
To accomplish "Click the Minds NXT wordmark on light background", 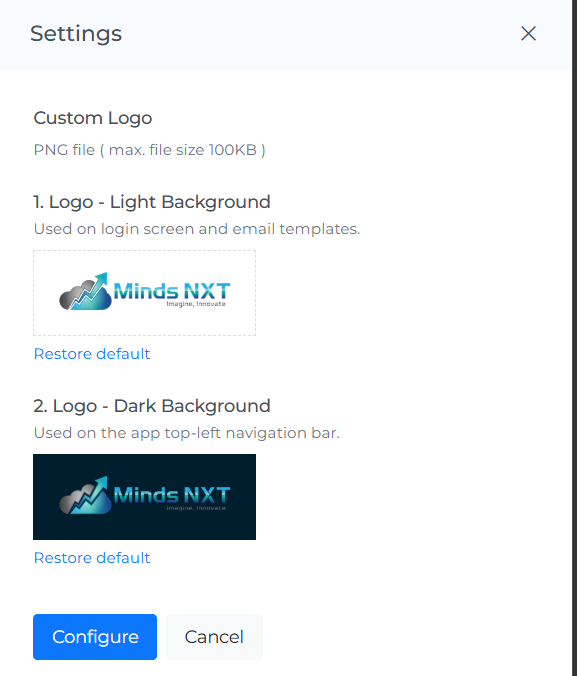I will pos(172,291).
